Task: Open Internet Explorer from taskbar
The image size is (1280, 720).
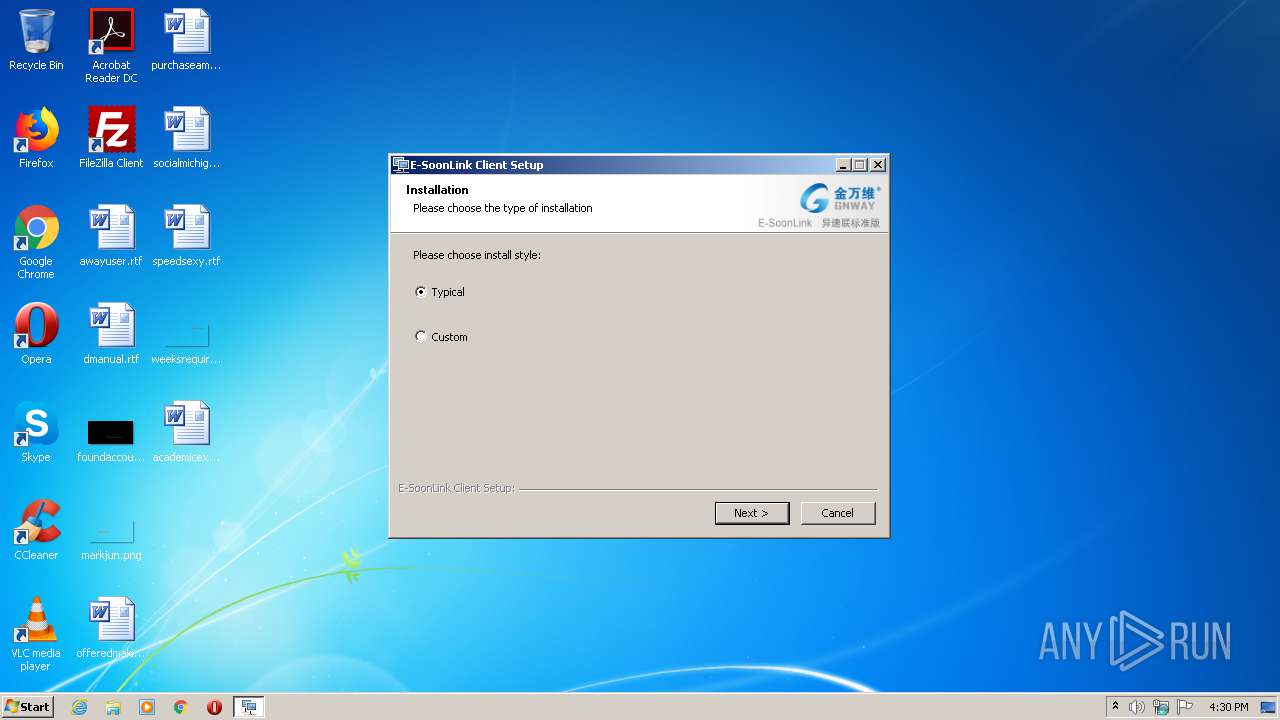Action: tap(79, 707)
